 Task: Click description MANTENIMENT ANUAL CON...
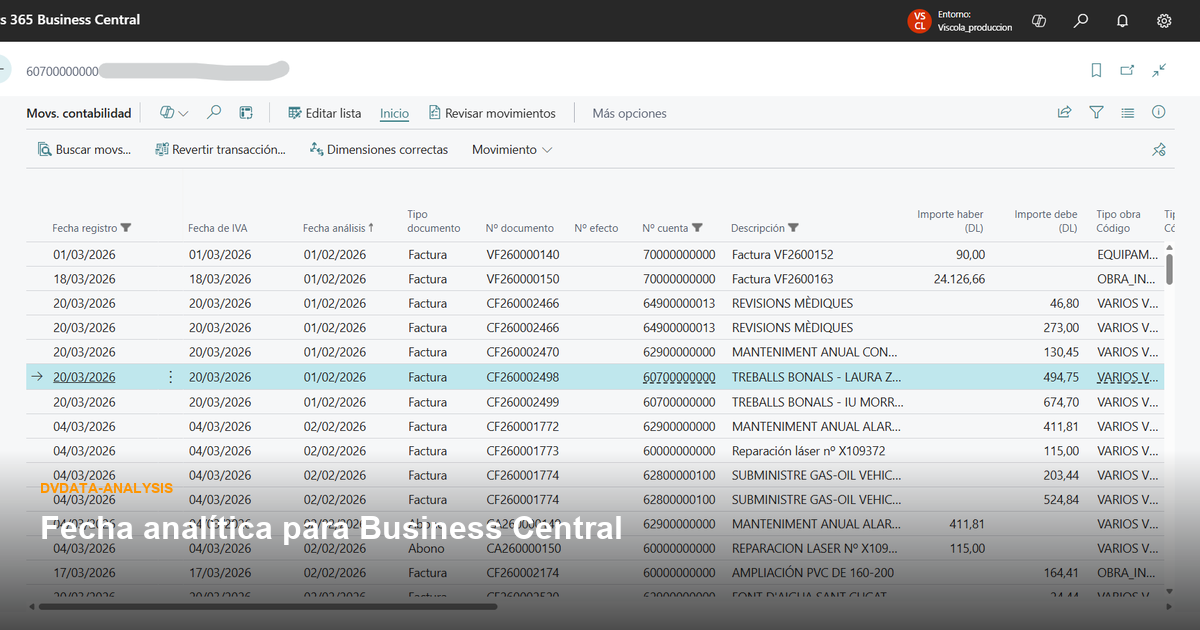[x=815, y=352]
